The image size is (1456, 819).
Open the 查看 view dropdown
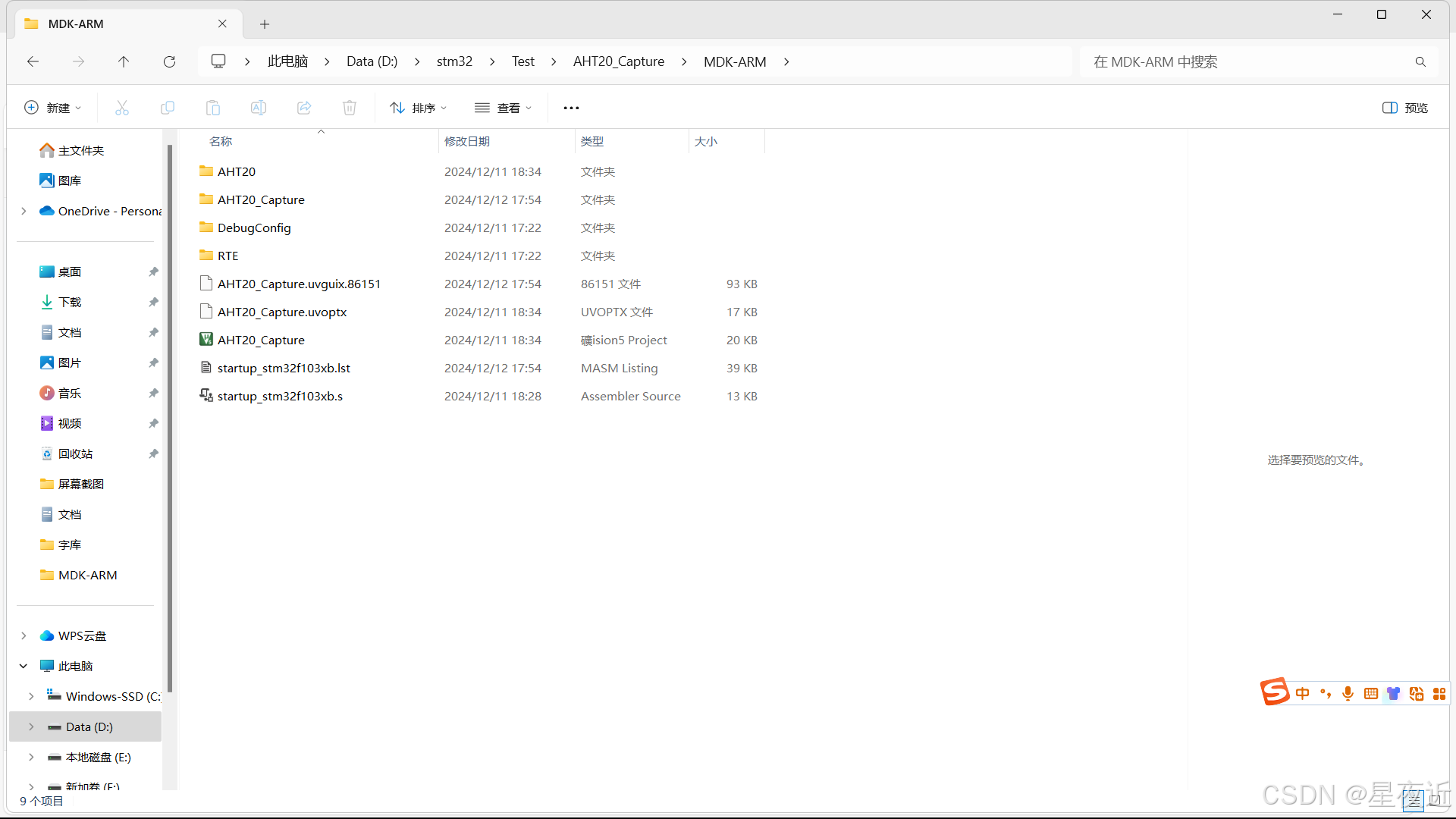503,108
